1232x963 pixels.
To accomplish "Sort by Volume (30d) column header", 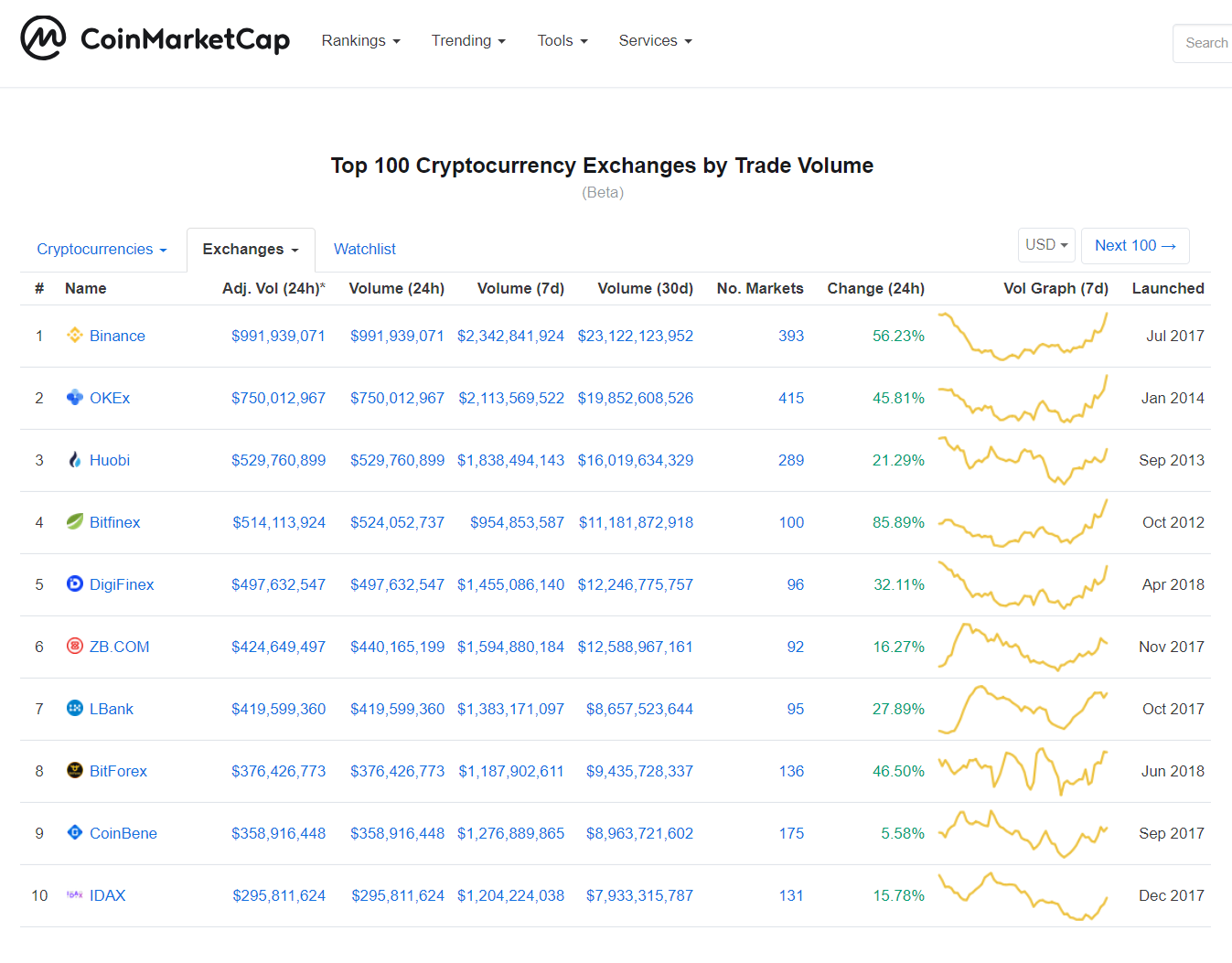I will [646, 288].
